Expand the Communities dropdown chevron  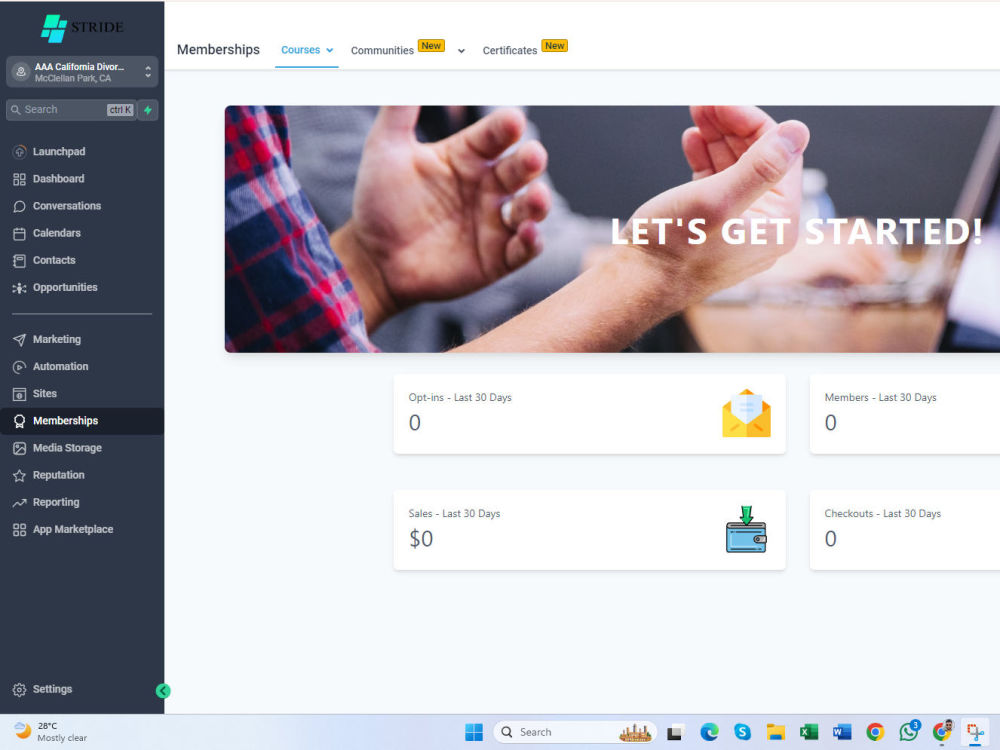tap(461, 51)
